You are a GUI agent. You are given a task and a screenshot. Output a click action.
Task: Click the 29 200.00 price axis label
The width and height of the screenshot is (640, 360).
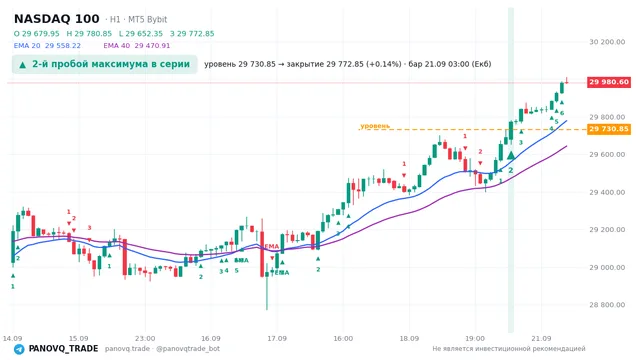click(607, 230)
